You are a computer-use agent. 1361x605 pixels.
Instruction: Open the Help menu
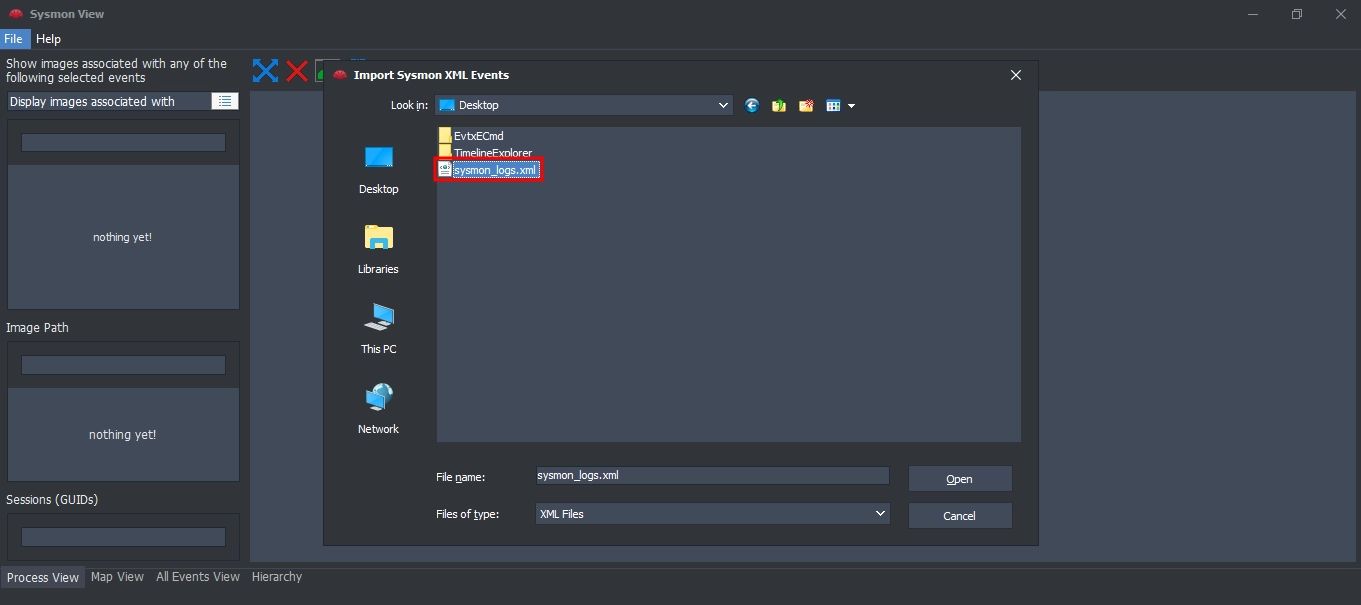pos(48,39)
